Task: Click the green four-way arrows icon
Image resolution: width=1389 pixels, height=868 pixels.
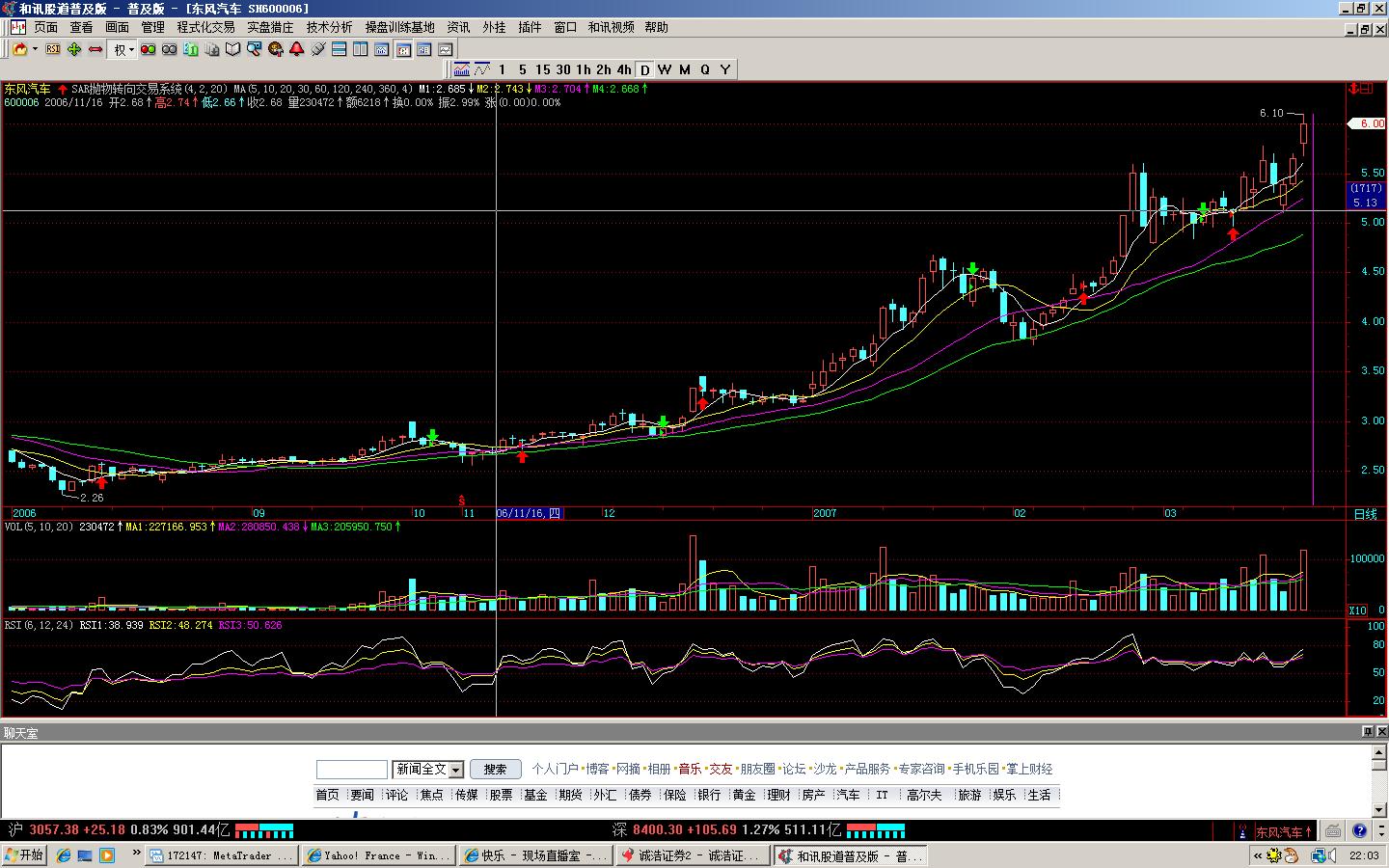Action: (74, 49)
